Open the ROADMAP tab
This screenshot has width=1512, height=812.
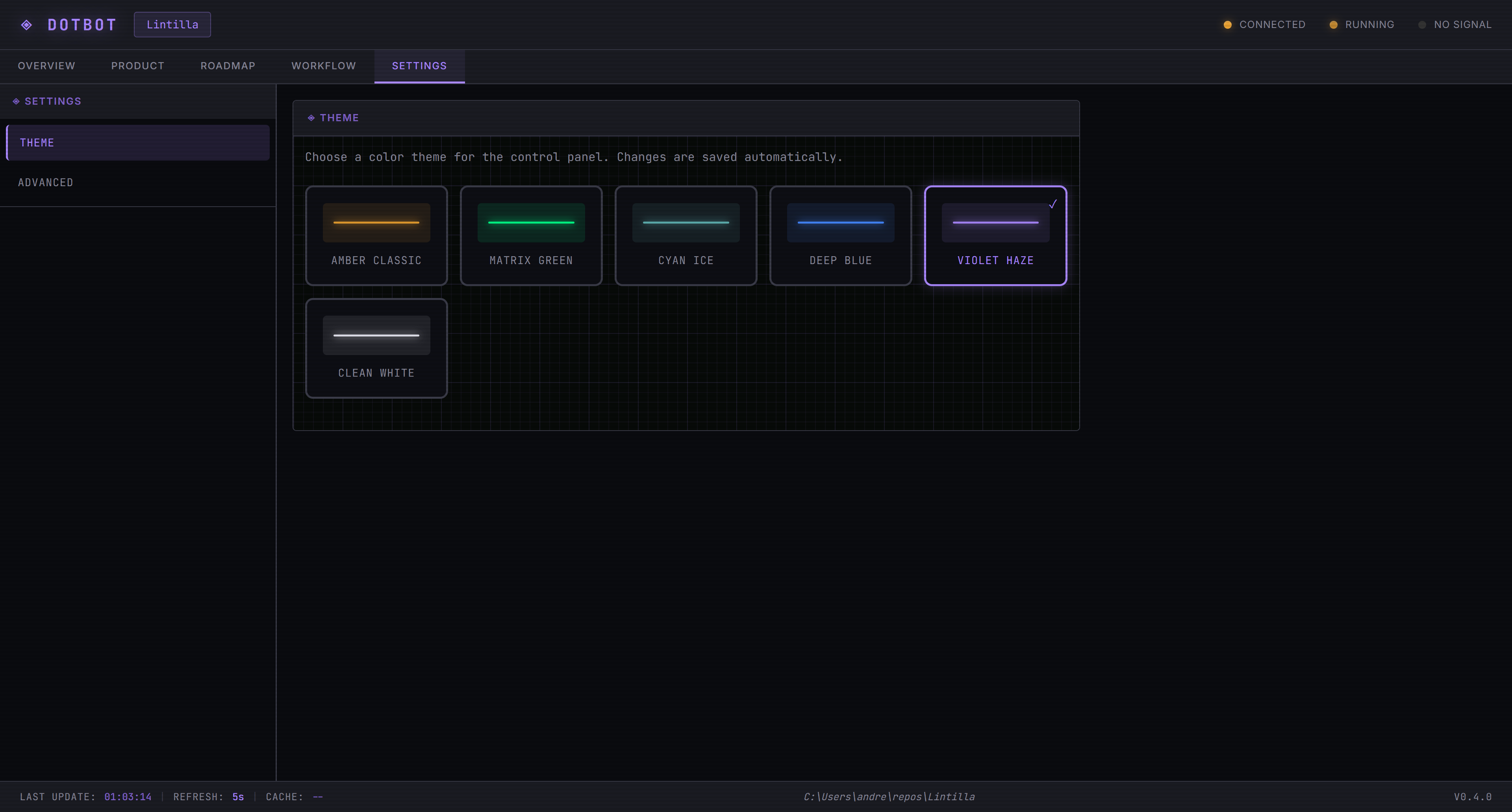[x=228, y=66]
